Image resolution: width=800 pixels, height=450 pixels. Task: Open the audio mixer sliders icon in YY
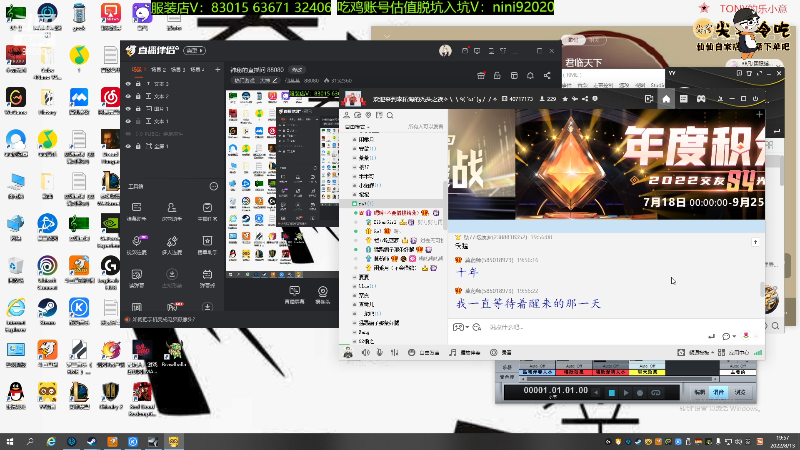pyautogui.click(x=394, y=353)
